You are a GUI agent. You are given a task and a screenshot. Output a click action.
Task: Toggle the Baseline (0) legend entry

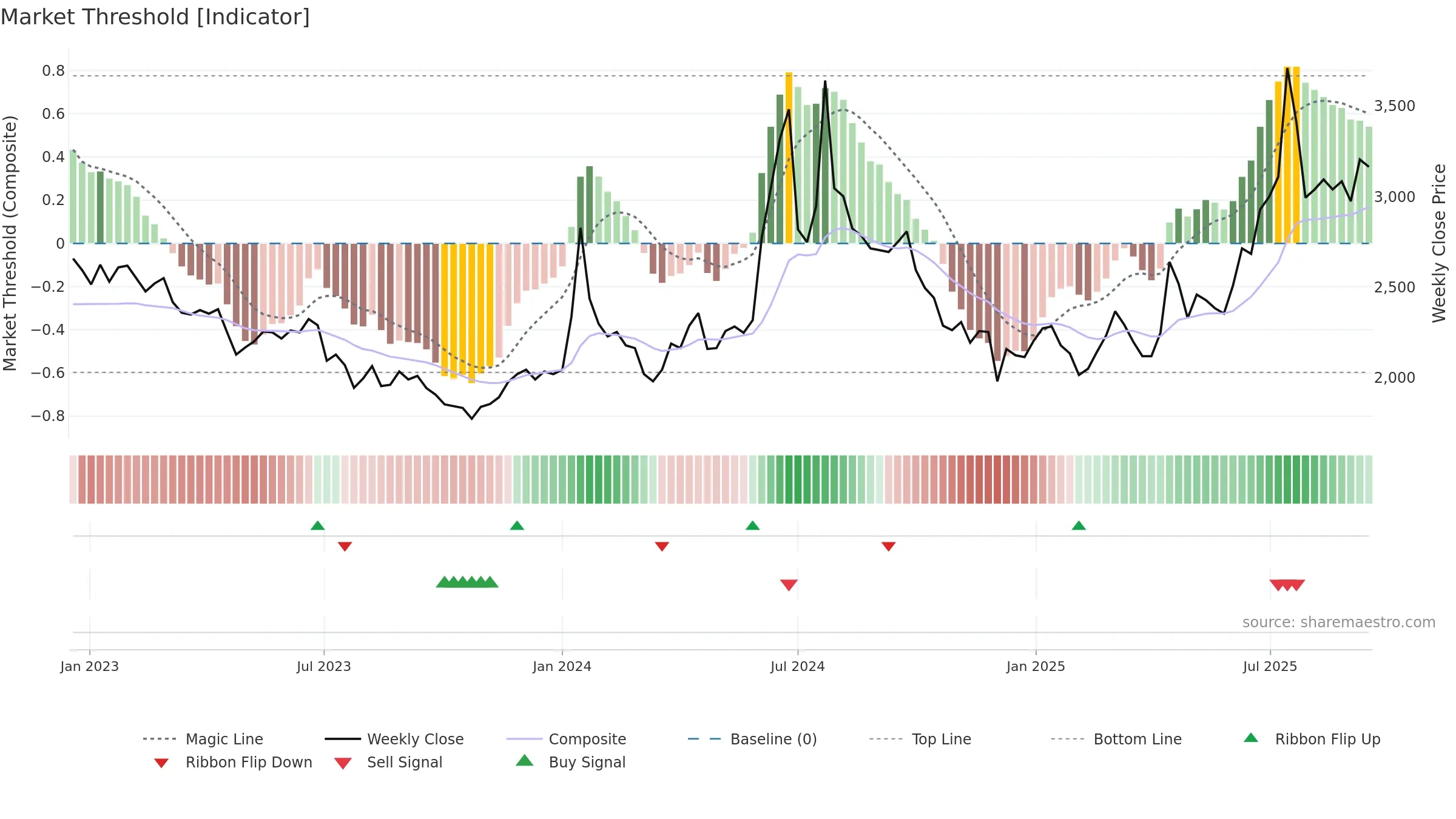752,739
